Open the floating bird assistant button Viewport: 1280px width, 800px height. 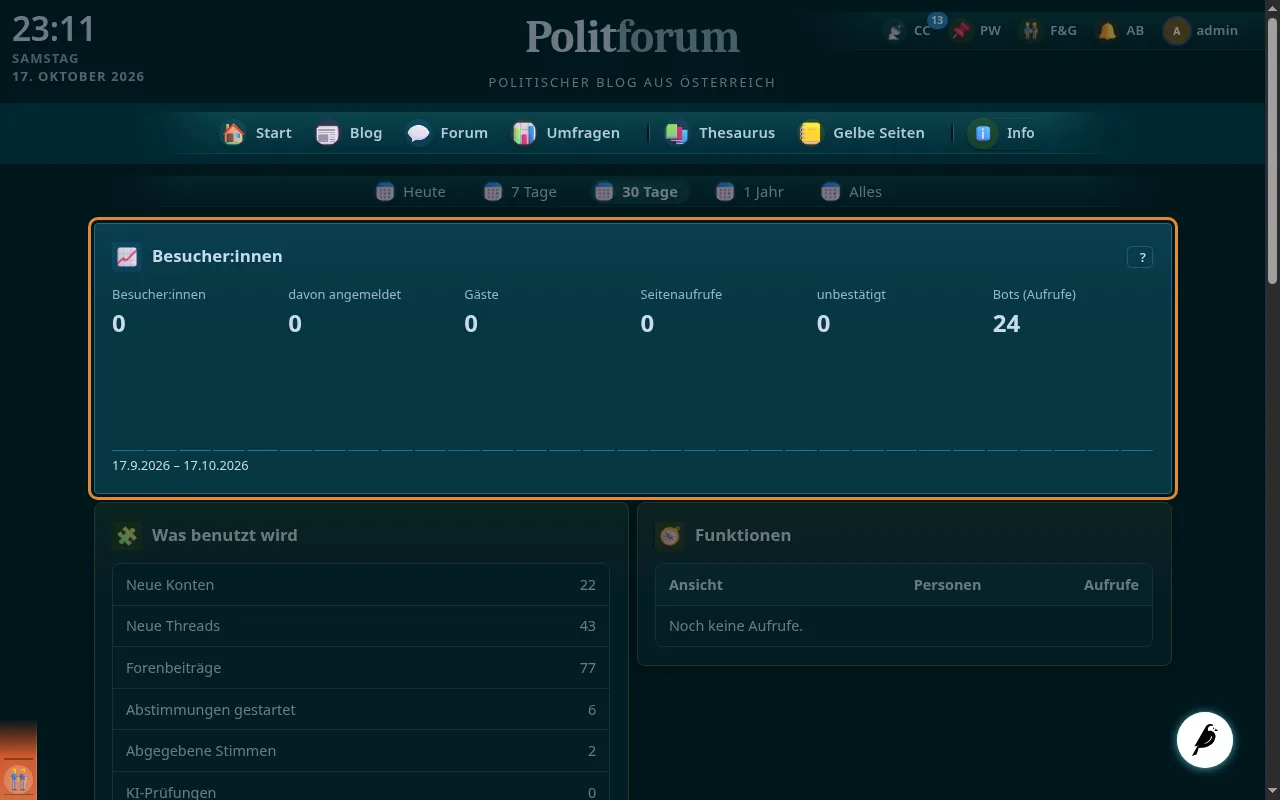(x=1205, y=740)
